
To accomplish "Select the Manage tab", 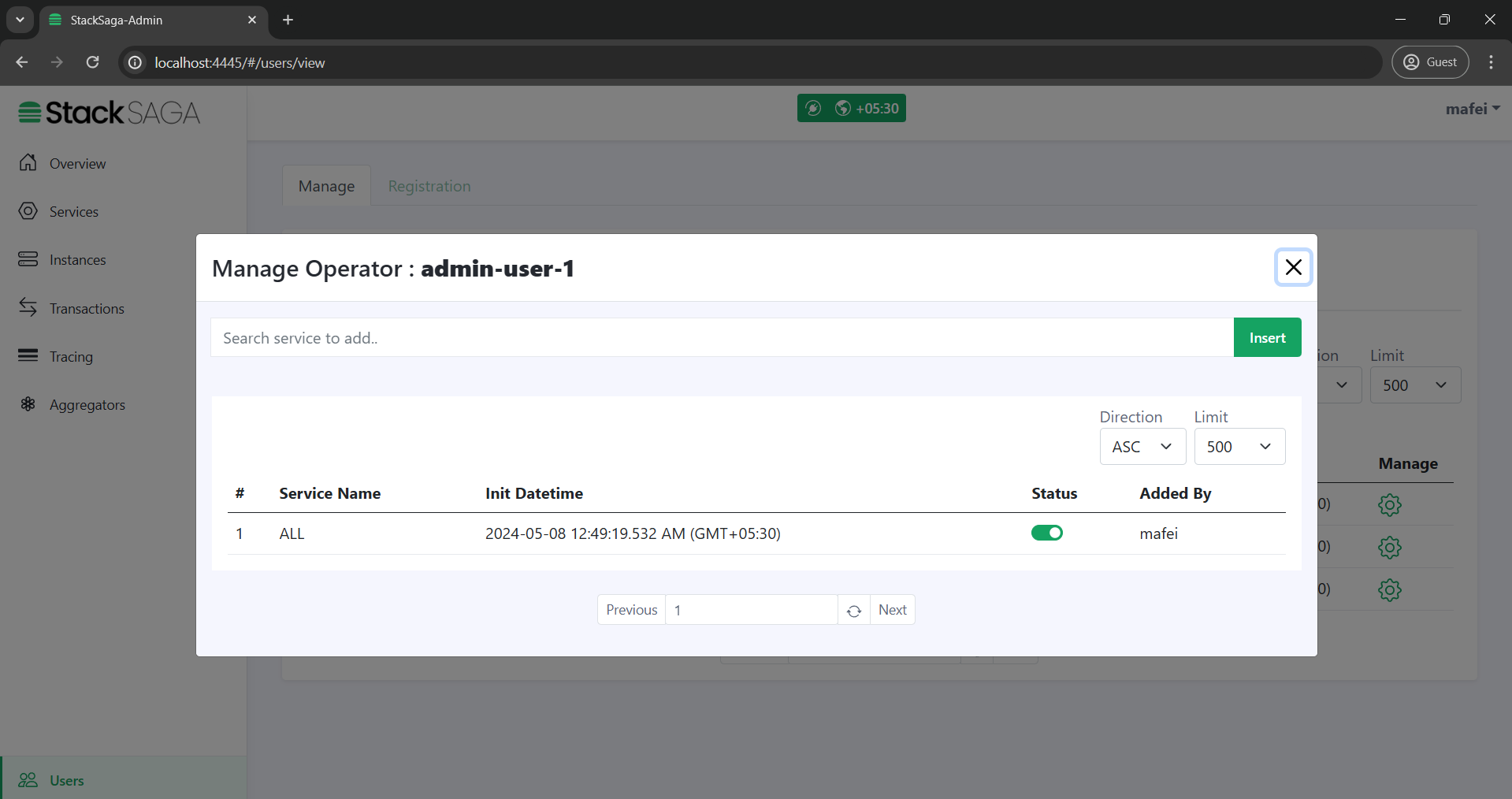I will pos(326,186).
